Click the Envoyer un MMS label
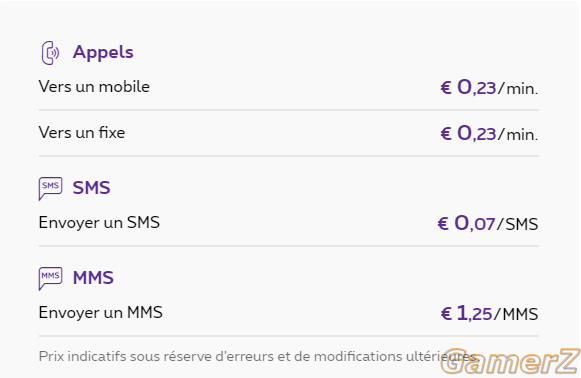This screenshot has height=378, width=581. (x=101, y=313)
